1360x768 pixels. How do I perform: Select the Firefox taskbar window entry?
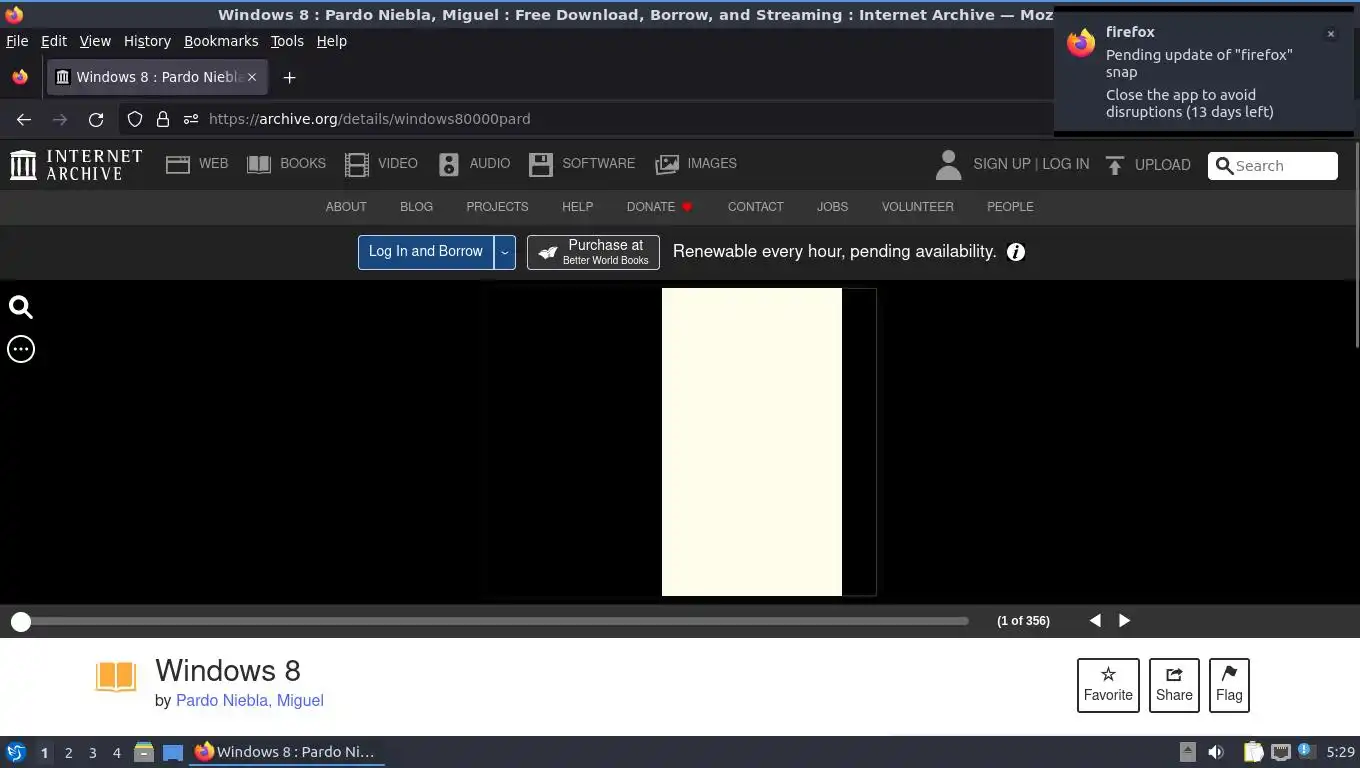[x=288, y=752]
